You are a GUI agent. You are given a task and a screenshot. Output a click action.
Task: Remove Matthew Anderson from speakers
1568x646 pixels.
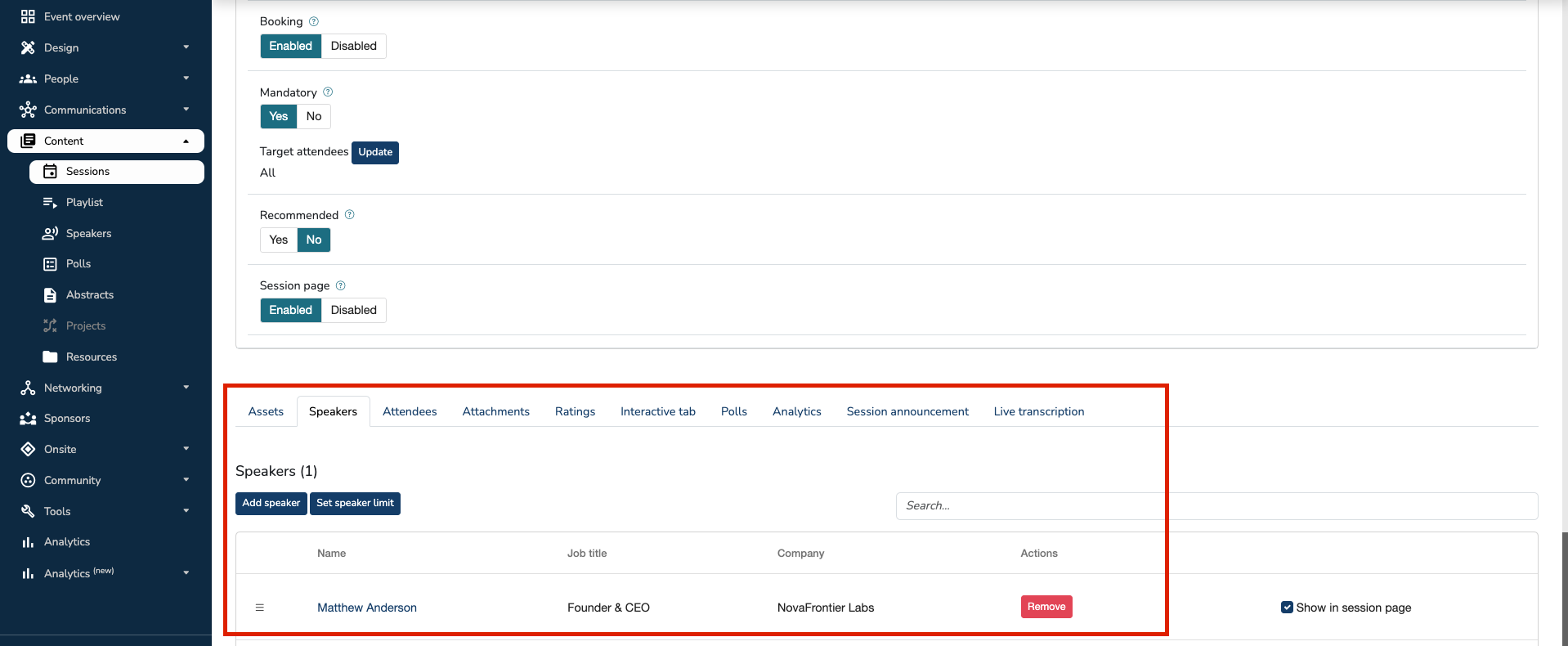pos(1046,607)
